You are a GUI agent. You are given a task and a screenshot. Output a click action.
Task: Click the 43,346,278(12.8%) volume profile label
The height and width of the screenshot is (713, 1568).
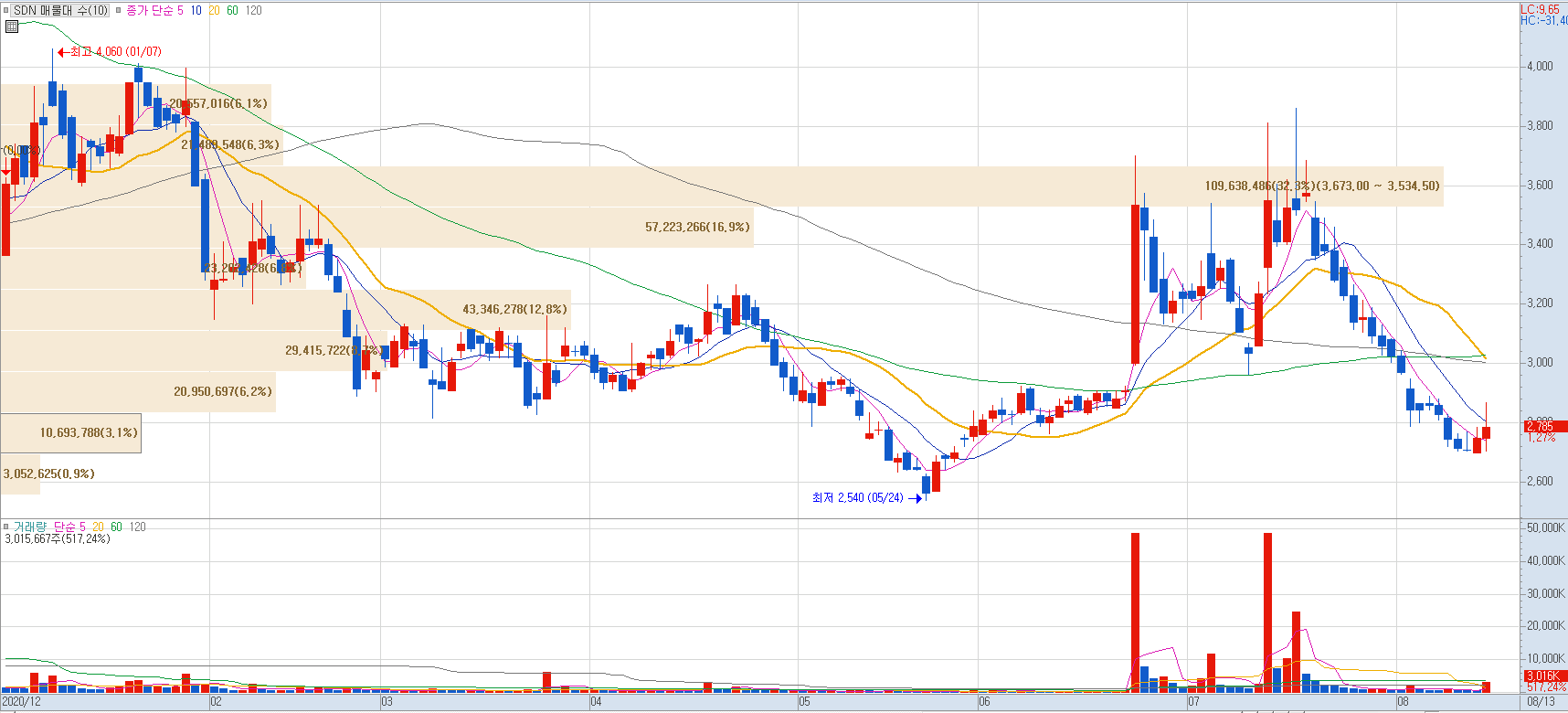point(514,309)
